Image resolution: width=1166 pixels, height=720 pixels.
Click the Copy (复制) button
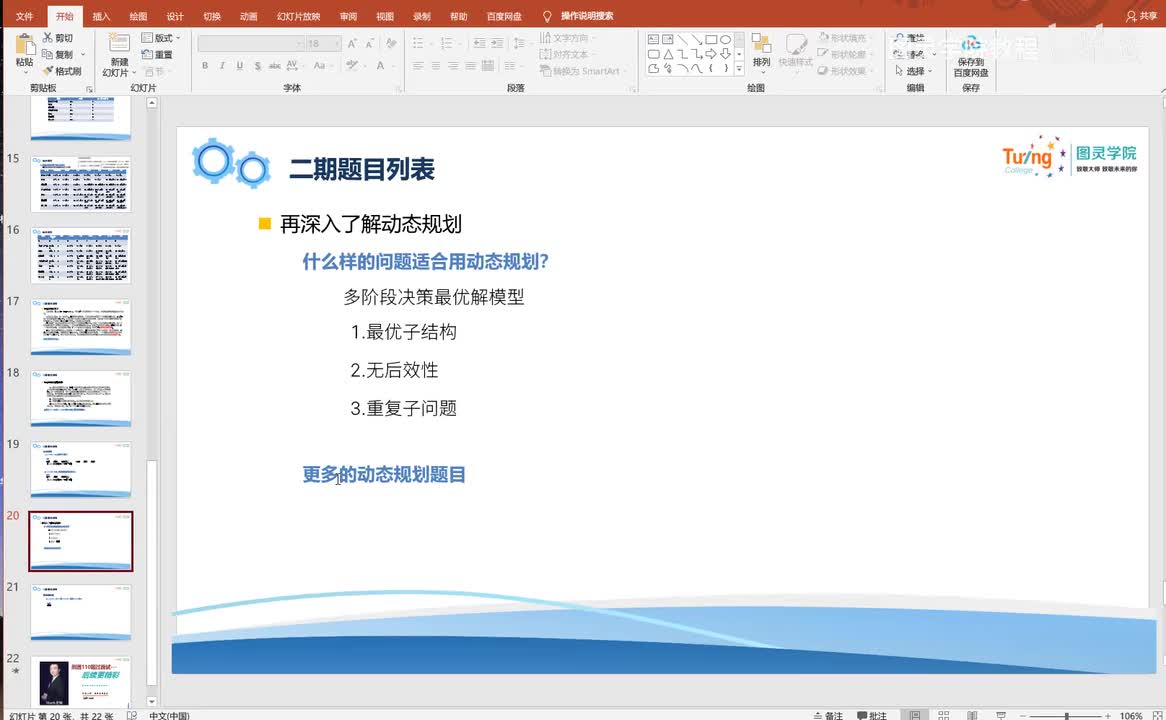click(x=58, y=54)
